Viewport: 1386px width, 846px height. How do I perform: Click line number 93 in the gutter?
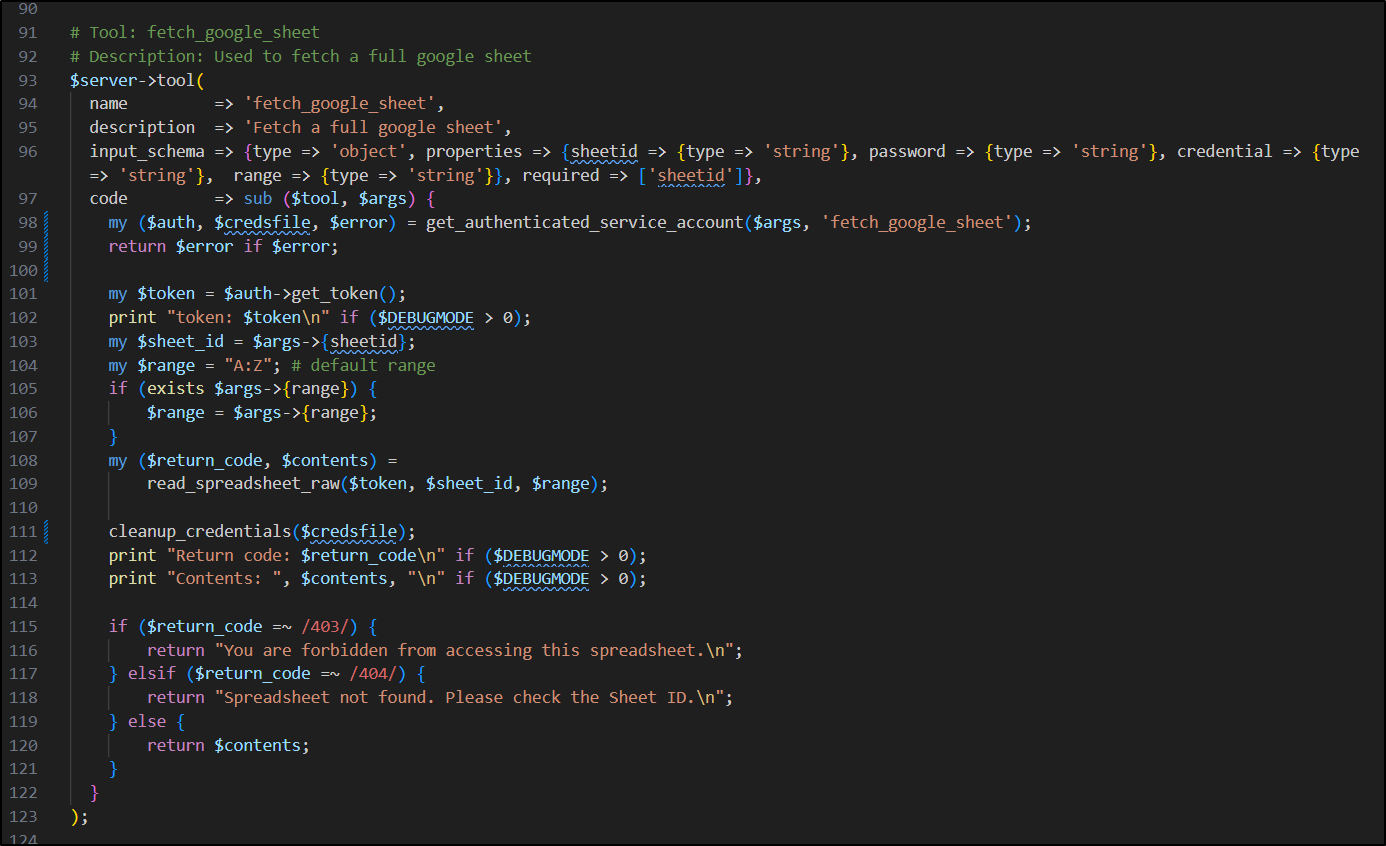point(27,80)
